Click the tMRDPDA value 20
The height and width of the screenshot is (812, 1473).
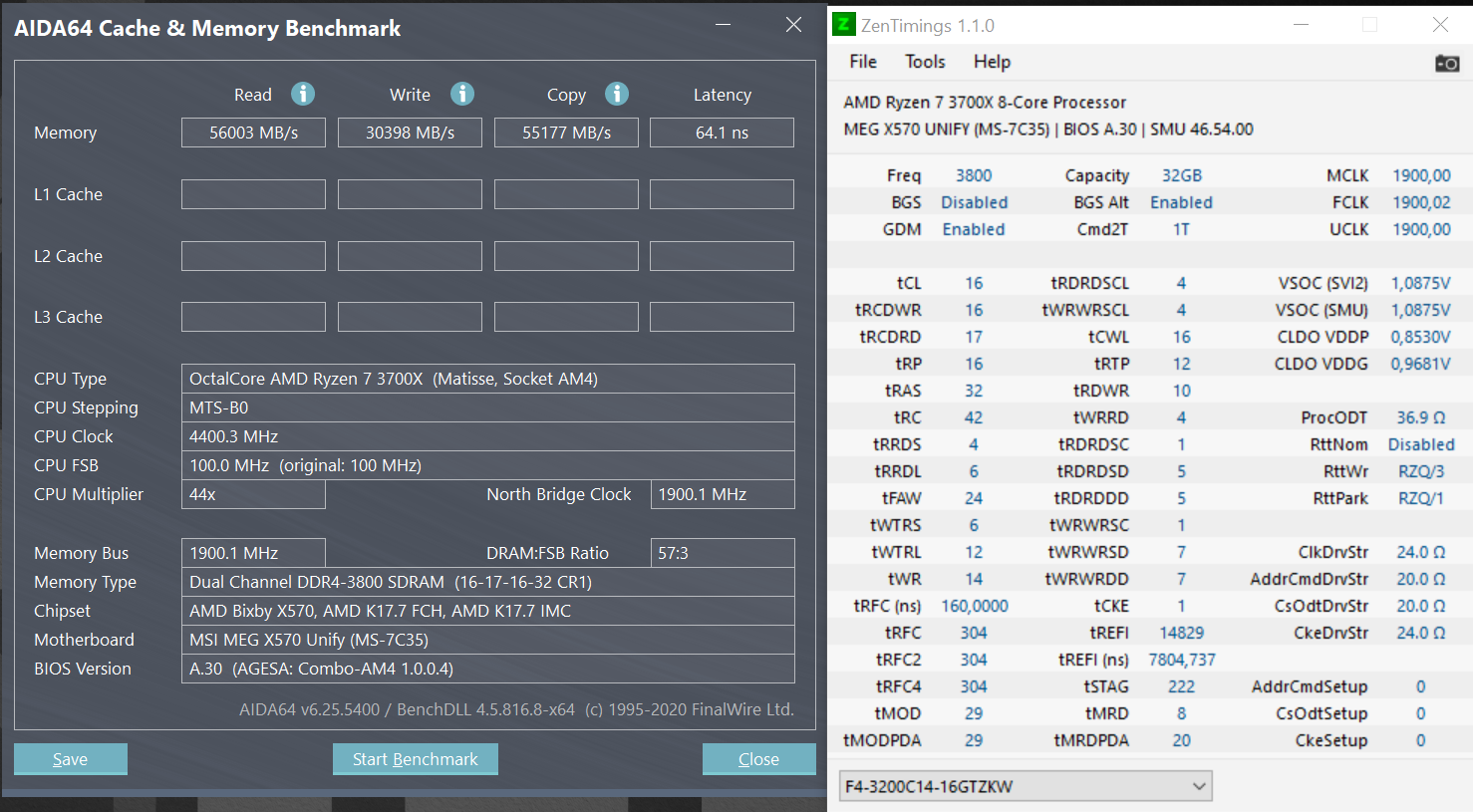[x=1181, y=740]
